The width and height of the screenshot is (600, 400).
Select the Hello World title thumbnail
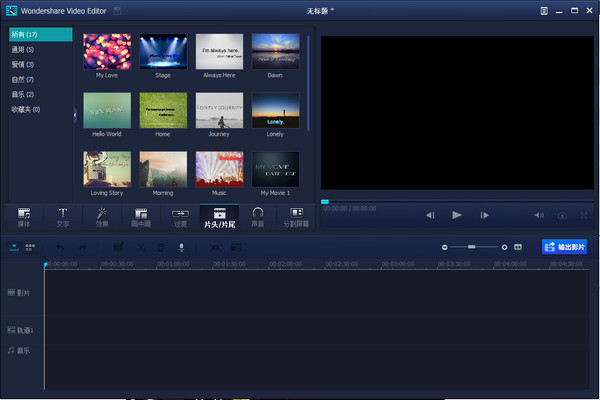click(107, 112)
